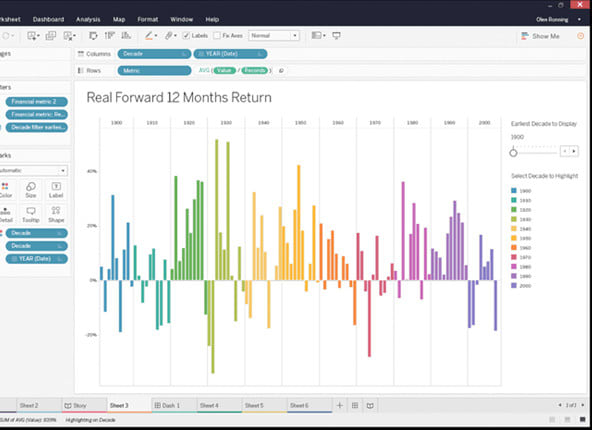Screen dimensions: 592x430
Task: Step the Earliest Decade slider backward
Action: tap(565, 151)
